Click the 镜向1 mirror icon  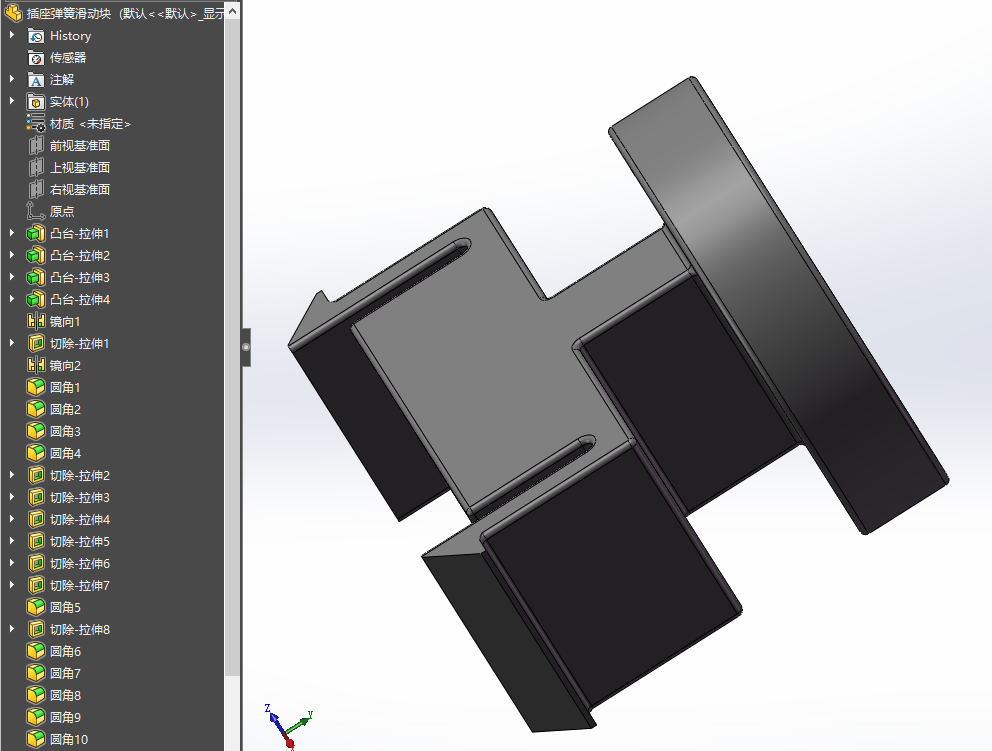36,321
